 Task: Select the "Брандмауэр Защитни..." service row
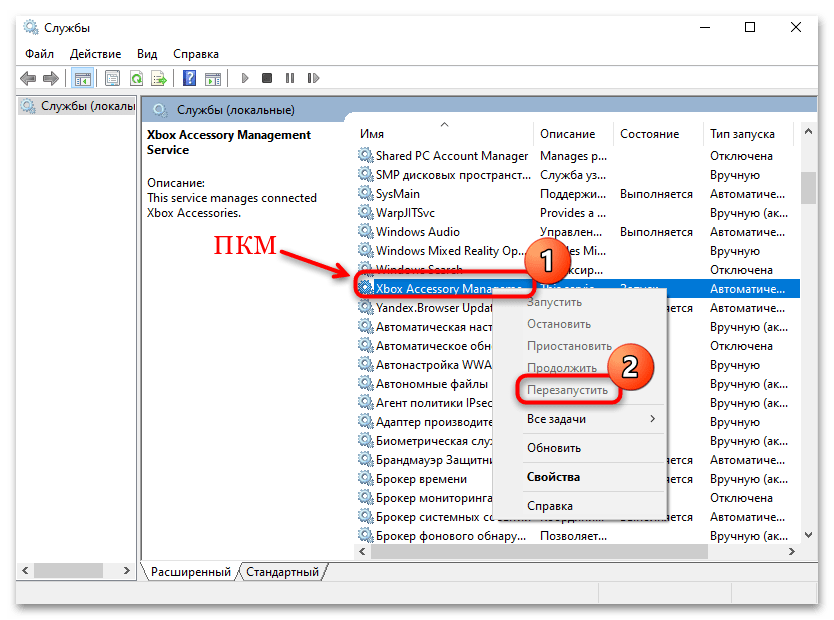(x=578, y=459)
